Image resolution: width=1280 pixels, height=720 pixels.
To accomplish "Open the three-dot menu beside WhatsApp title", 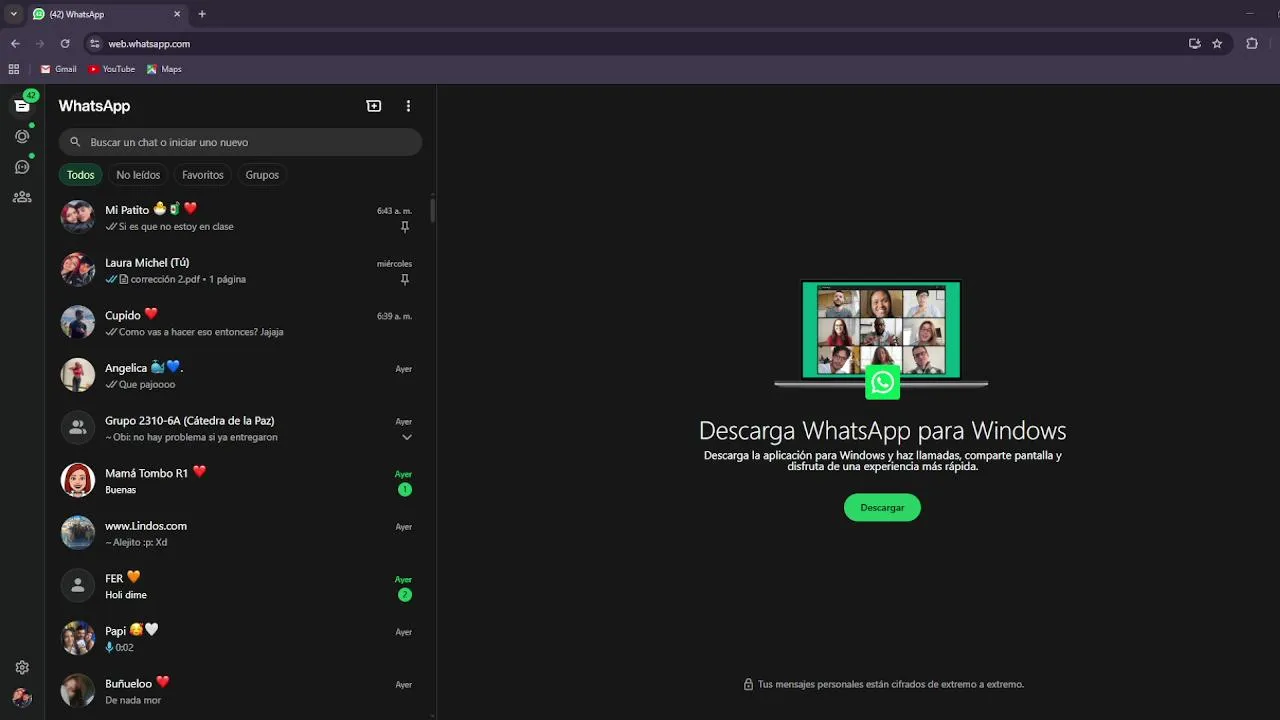I will coord(408,106).
